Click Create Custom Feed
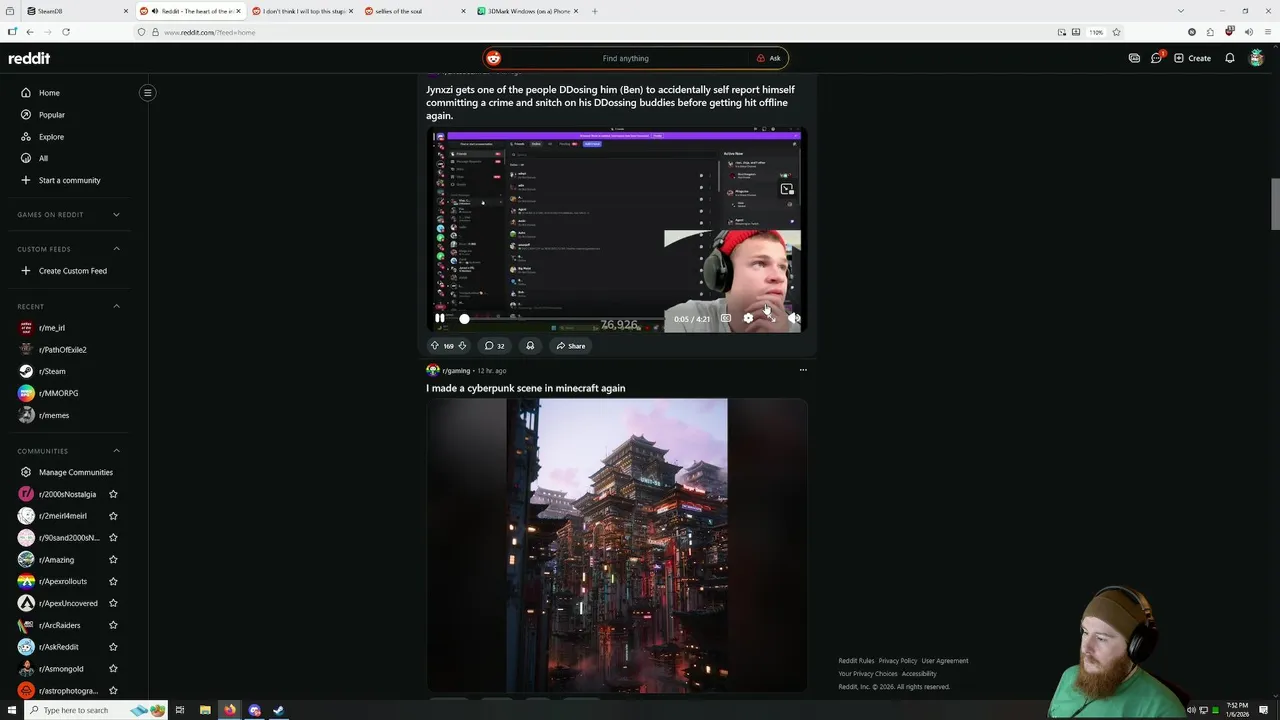 click(72, 271)
